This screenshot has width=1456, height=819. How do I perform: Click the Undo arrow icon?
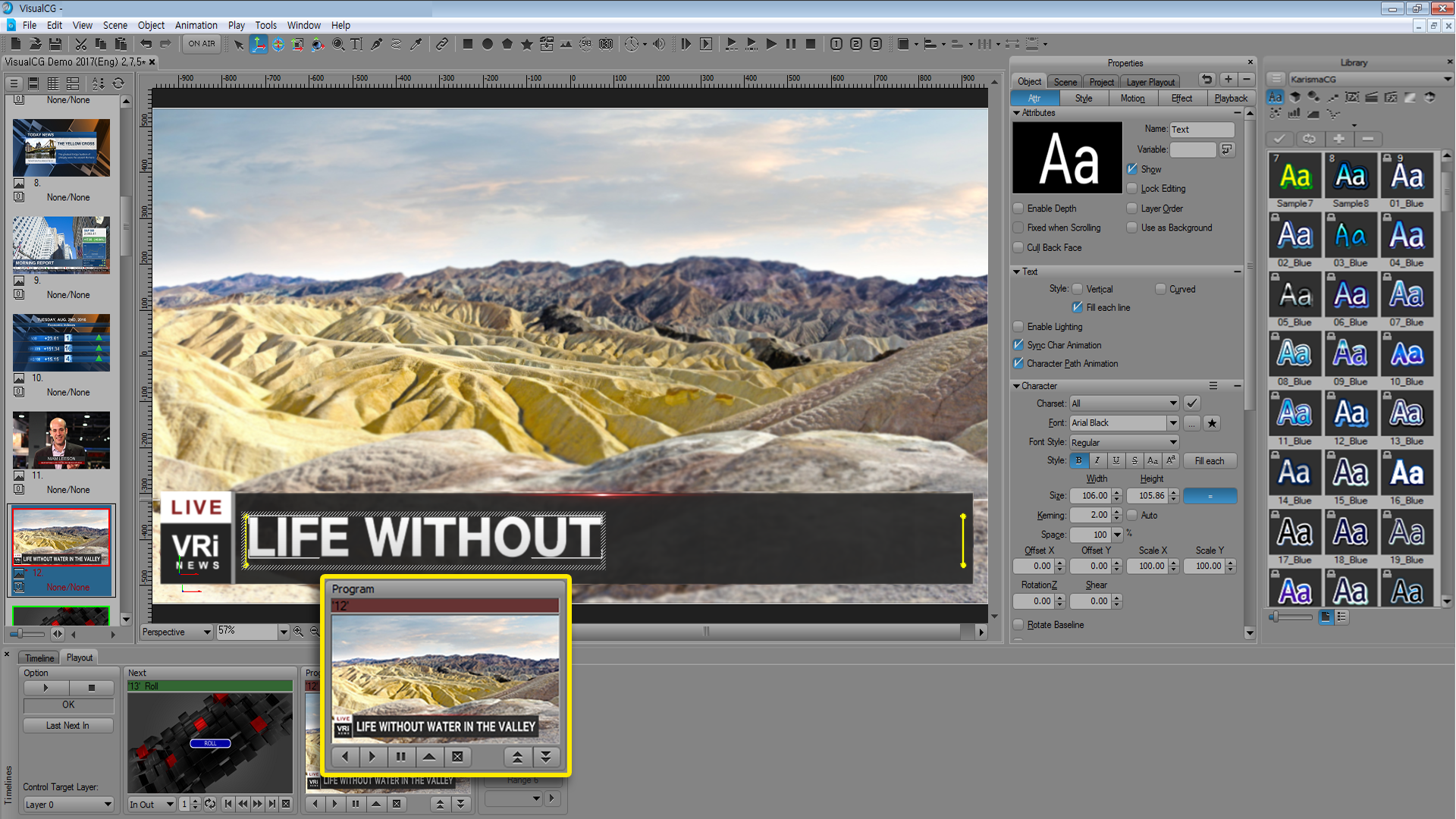pos(146,44)
